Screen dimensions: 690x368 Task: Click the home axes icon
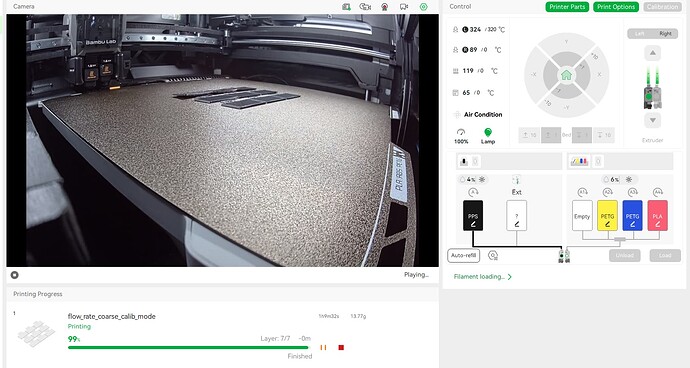coord(566,75)
